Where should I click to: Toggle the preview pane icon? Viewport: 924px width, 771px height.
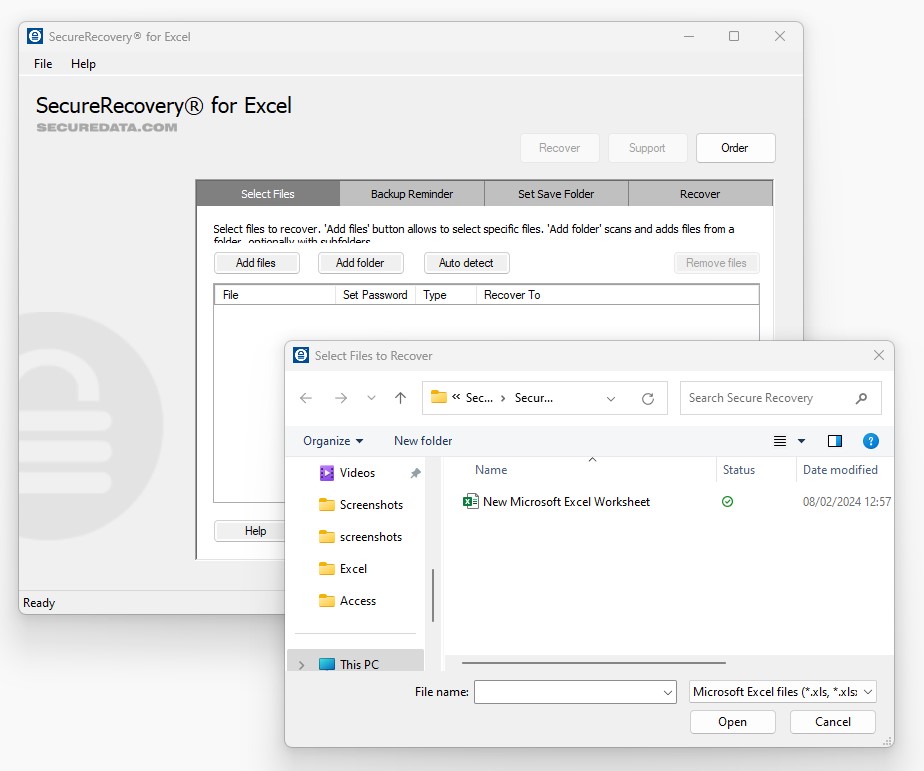click(x=835, y=441)
